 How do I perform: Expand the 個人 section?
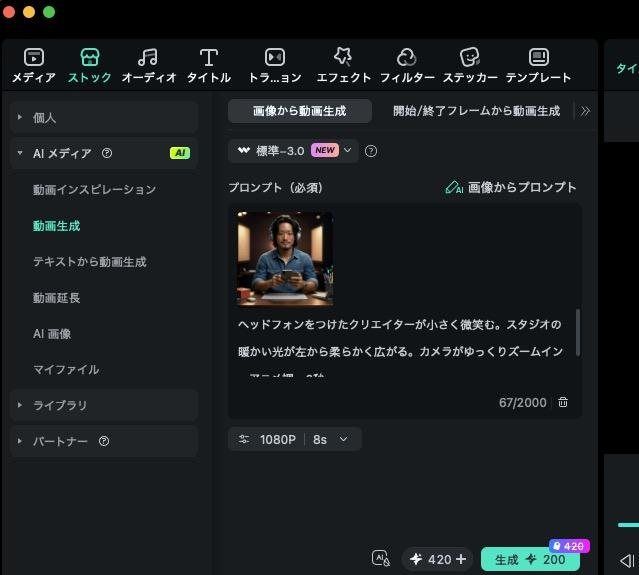click(x=104, y=118)
